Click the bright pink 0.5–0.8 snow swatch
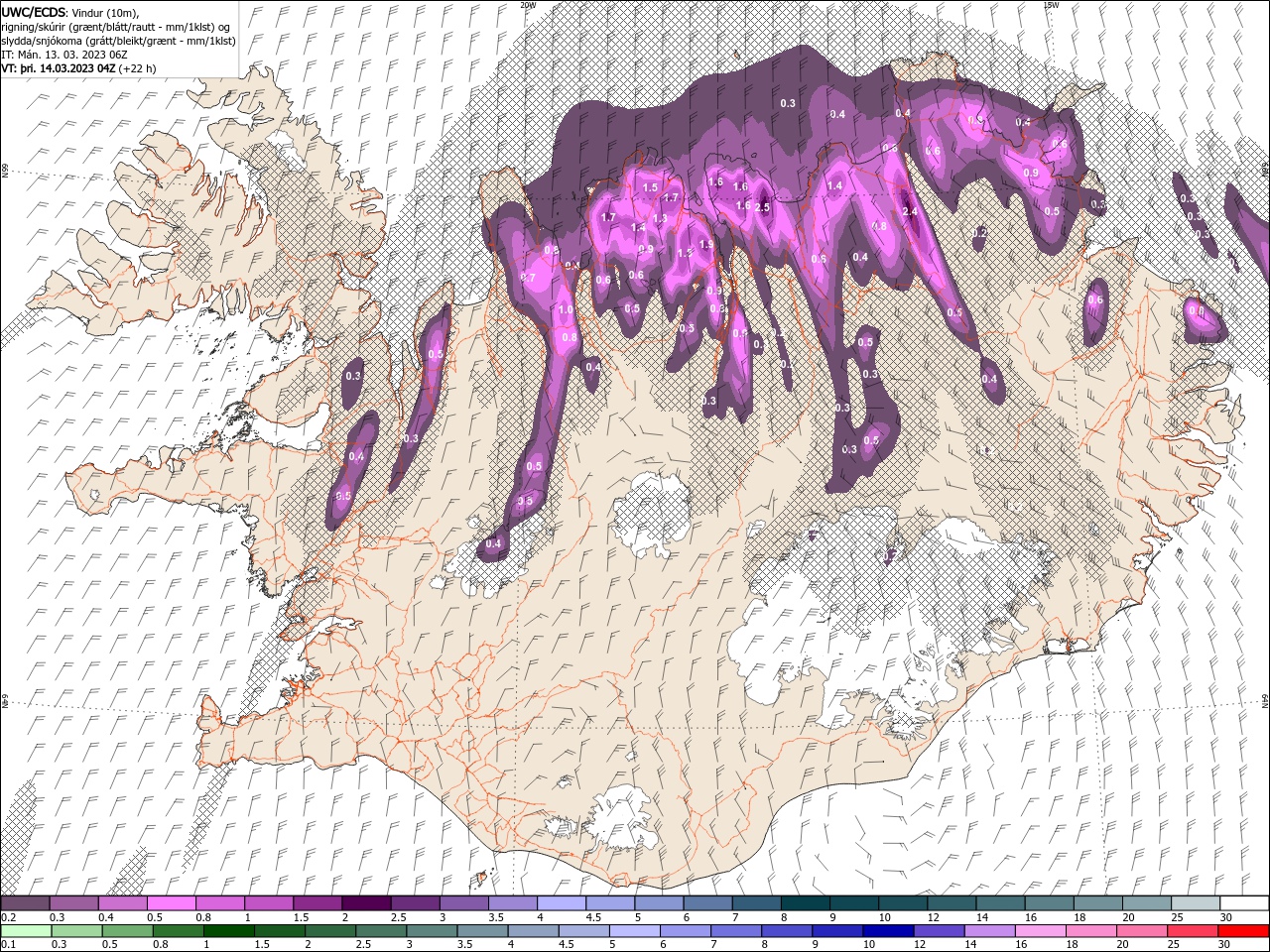Screen dimensions: 1270x952 coord(172,903)
